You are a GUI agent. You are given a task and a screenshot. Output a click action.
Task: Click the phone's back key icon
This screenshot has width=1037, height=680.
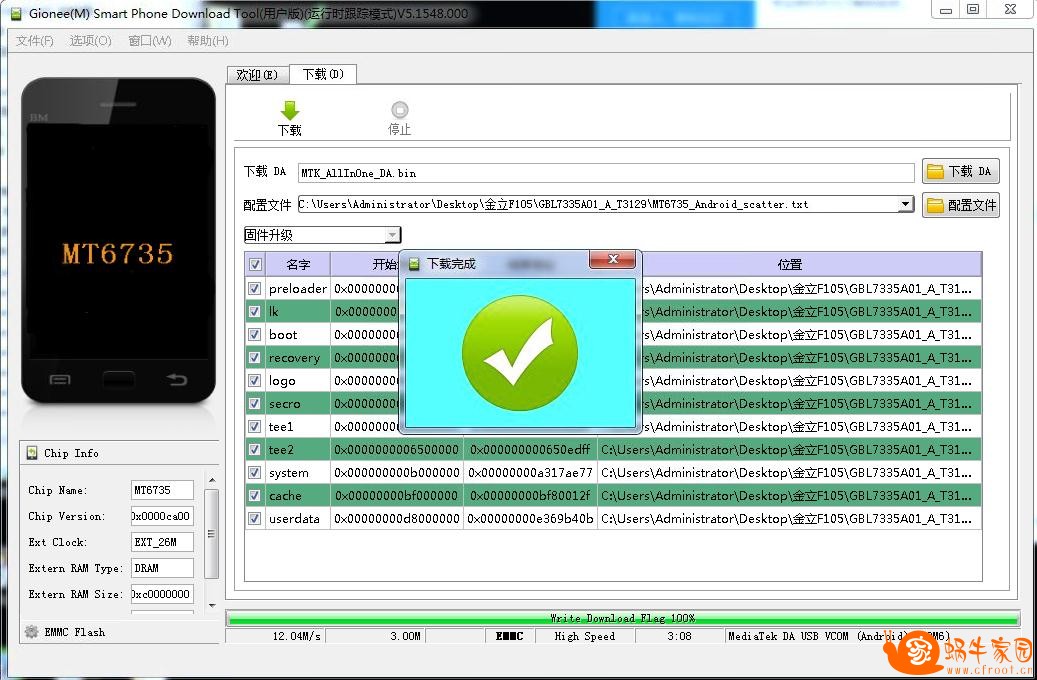tap(177, 380)
